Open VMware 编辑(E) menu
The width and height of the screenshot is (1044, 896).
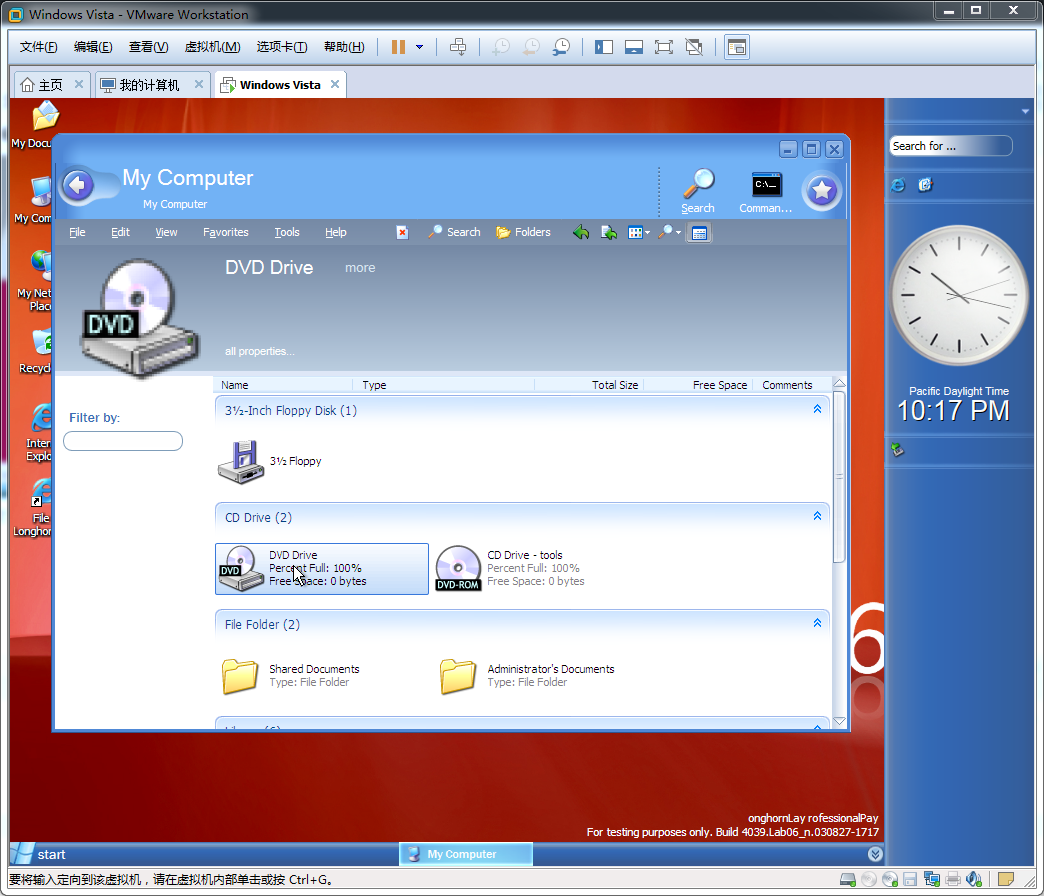coord(93,47)
